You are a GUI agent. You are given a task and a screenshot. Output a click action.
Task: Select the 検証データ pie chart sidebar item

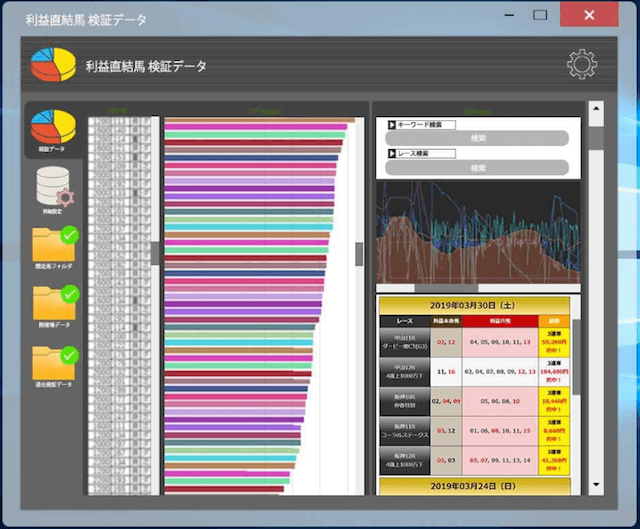pyautogui.click(x=53, y=130)
